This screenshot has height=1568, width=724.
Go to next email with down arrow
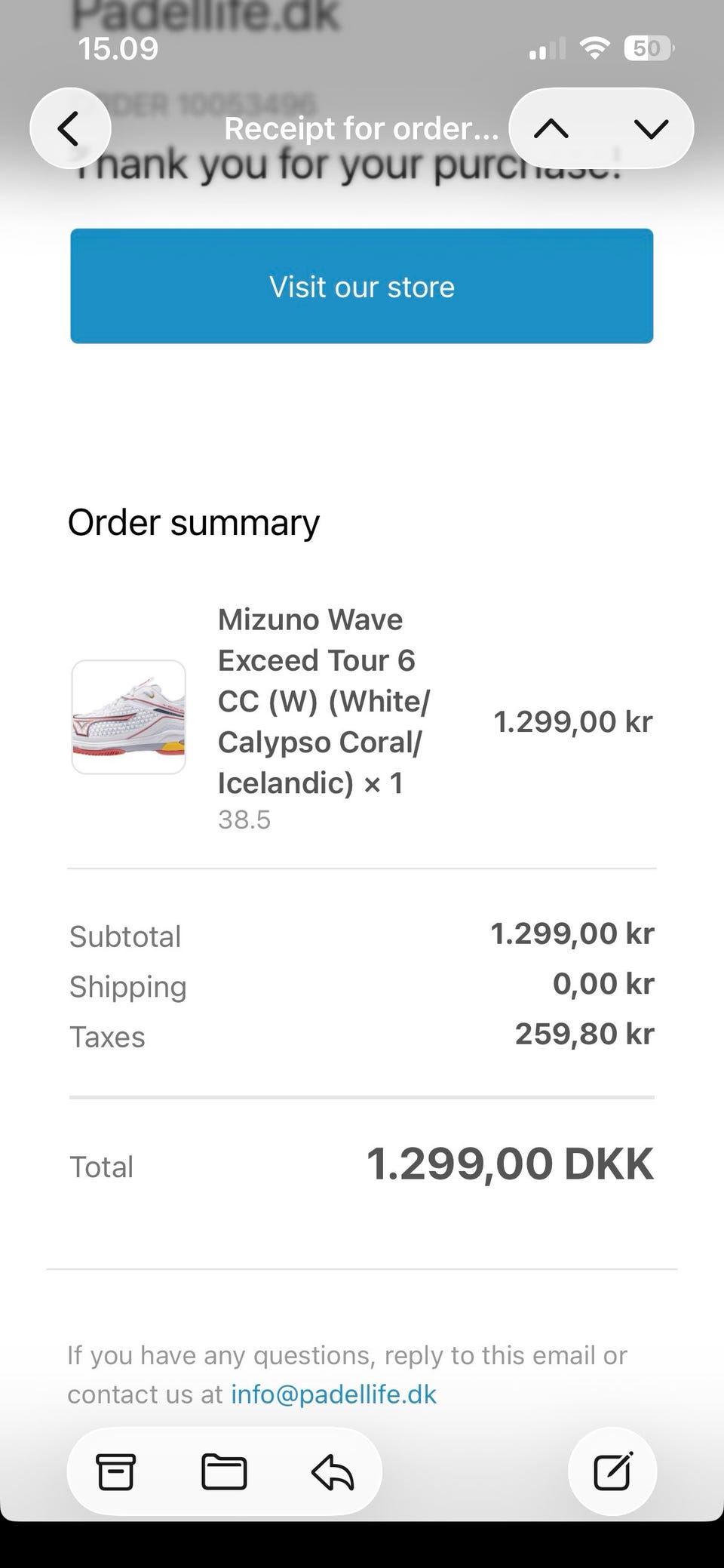click(x=651, y=129)
